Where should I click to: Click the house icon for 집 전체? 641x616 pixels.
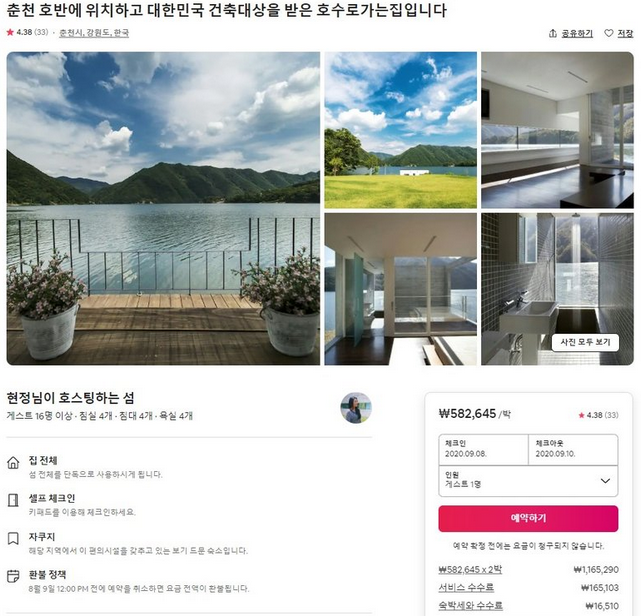(13, 463)
